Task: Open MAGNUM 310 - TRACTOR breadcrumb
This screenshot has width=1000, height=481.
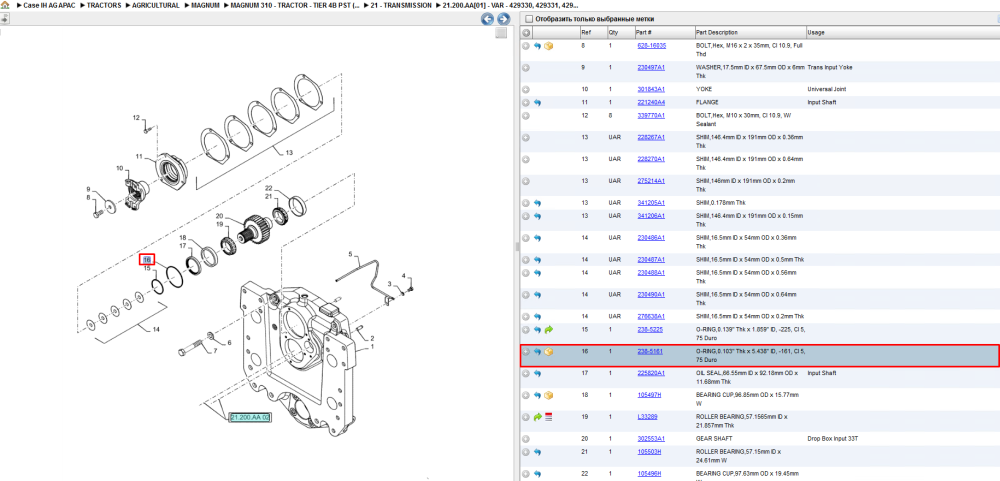Action: pyautogui.click(x=295, y=5)
